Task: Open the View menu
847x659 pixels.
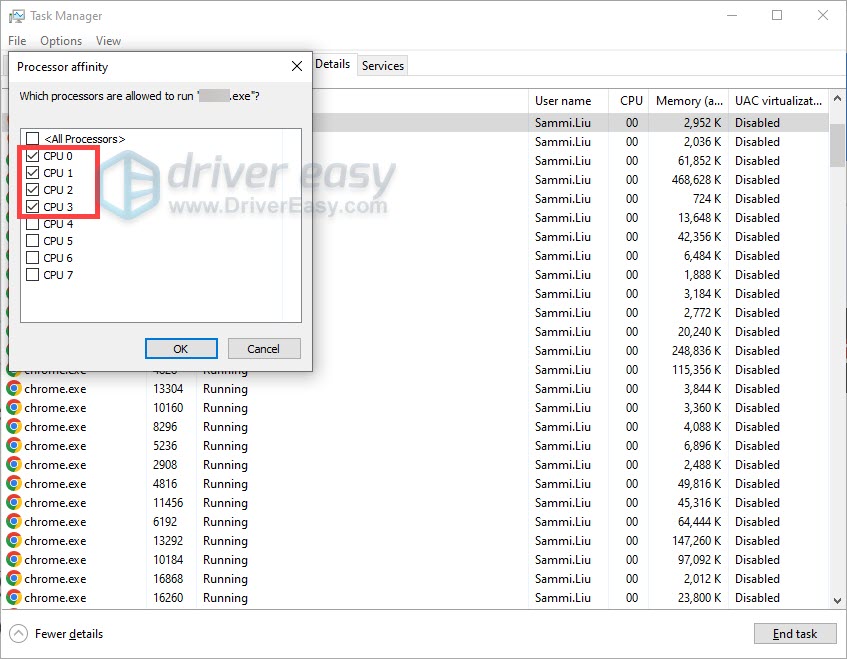Action: [108, 41]
